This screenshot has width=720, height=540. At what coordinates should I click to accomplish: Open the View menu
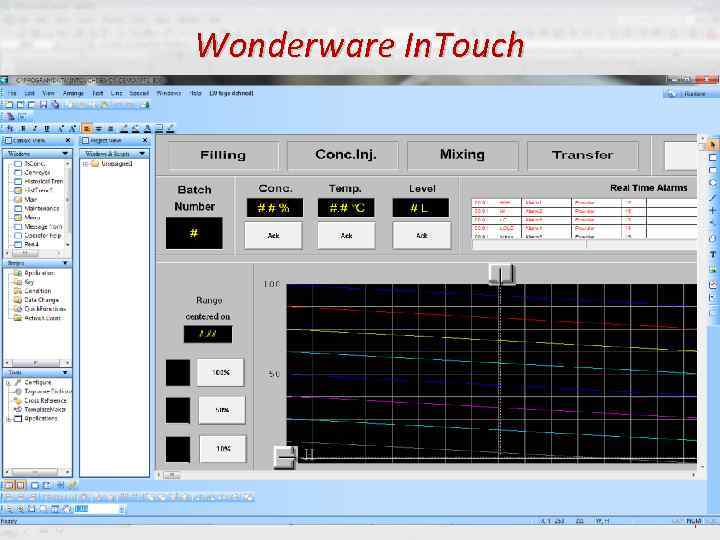48,93
